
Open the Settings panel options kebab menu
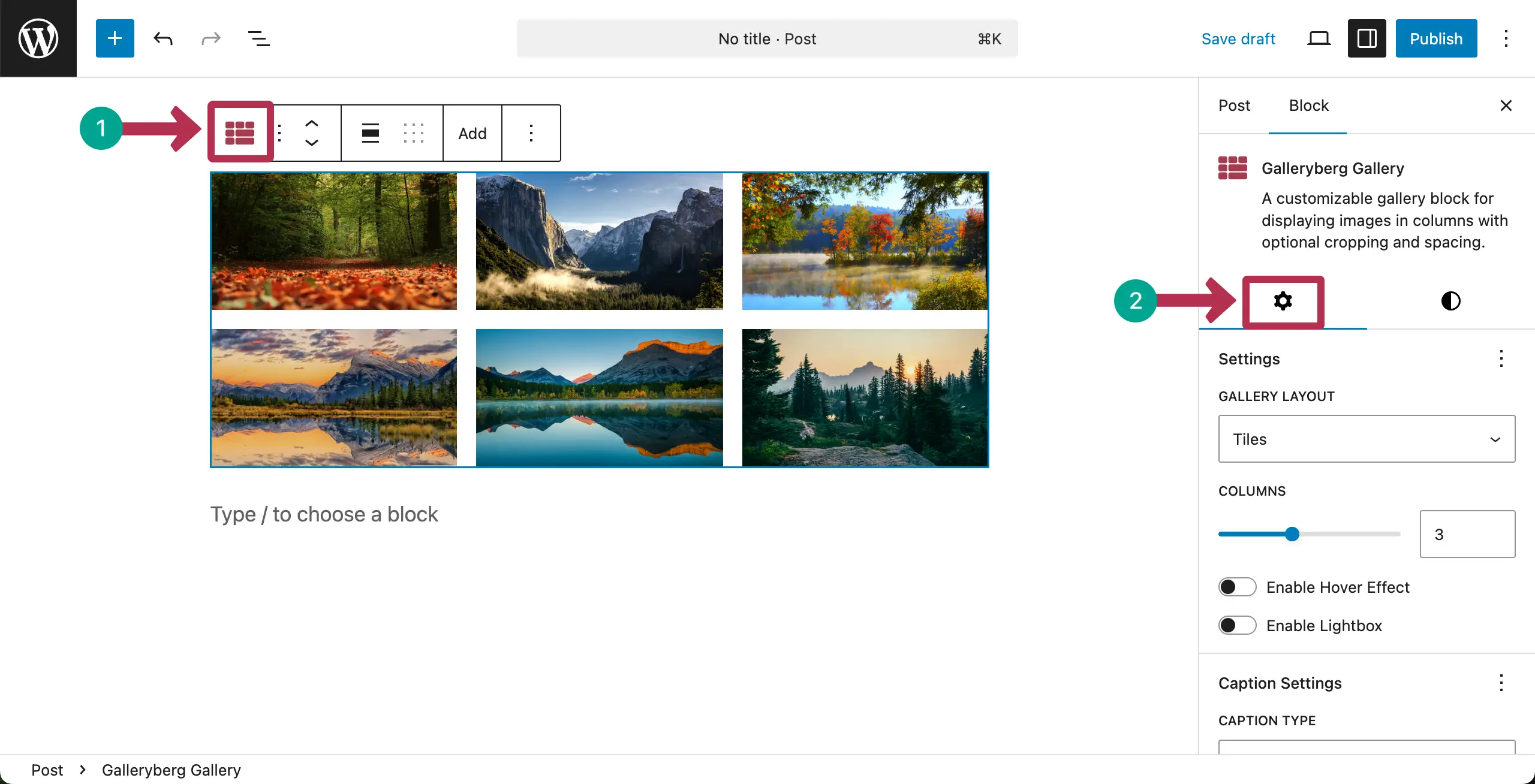click(1502, 358)
